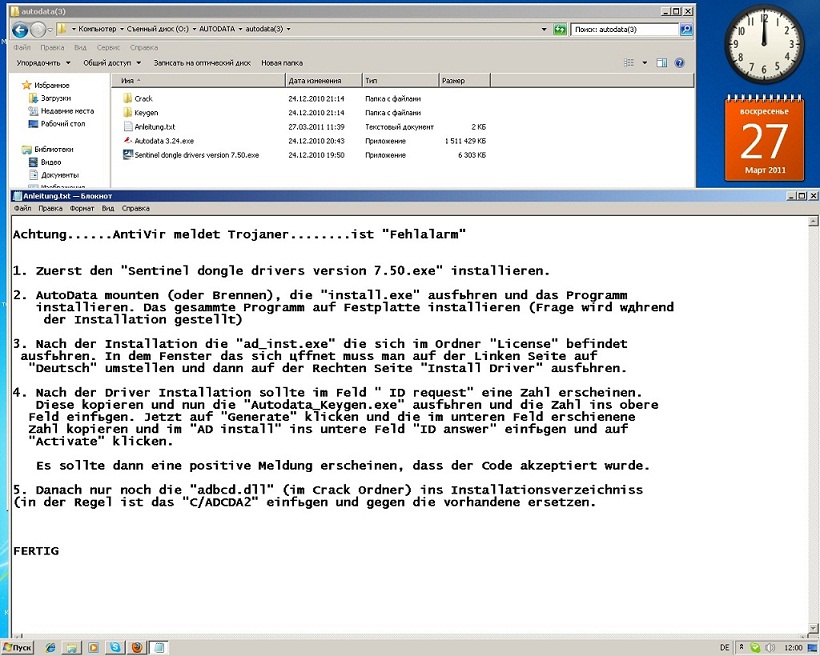This screenshot has width=820, height=656.
Task: Open Explorer's 'Файл' menu
Action: pyautogui.click(x=22, y=48)
